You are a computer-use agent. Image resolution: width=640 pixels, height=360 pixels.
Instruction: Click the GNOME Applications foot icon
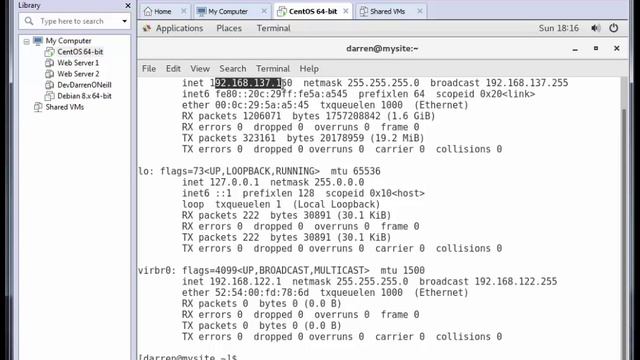click(147, 28)
